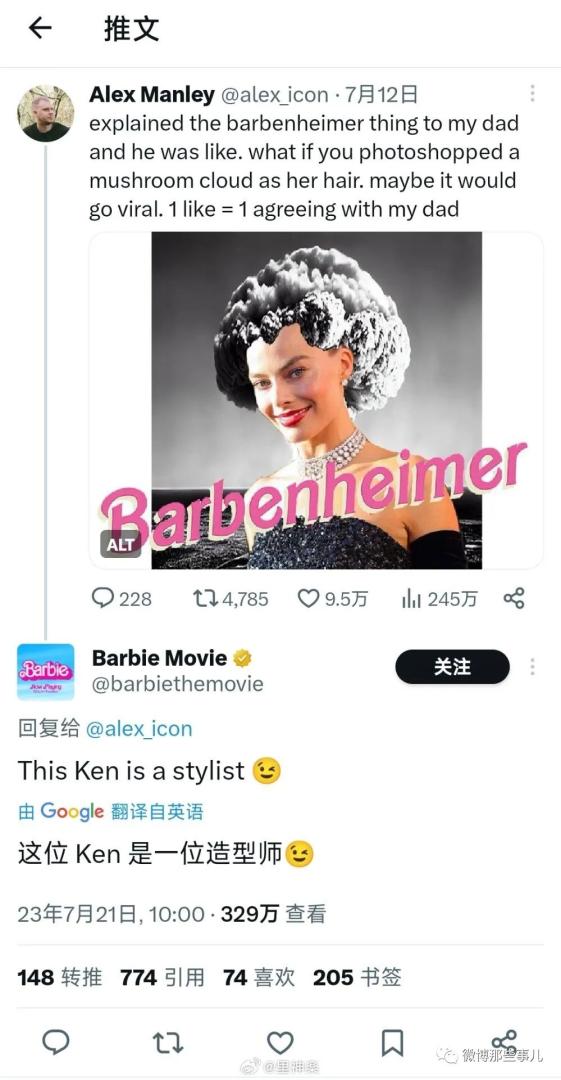Go back using the arrow icon

(x=40, y=28)
